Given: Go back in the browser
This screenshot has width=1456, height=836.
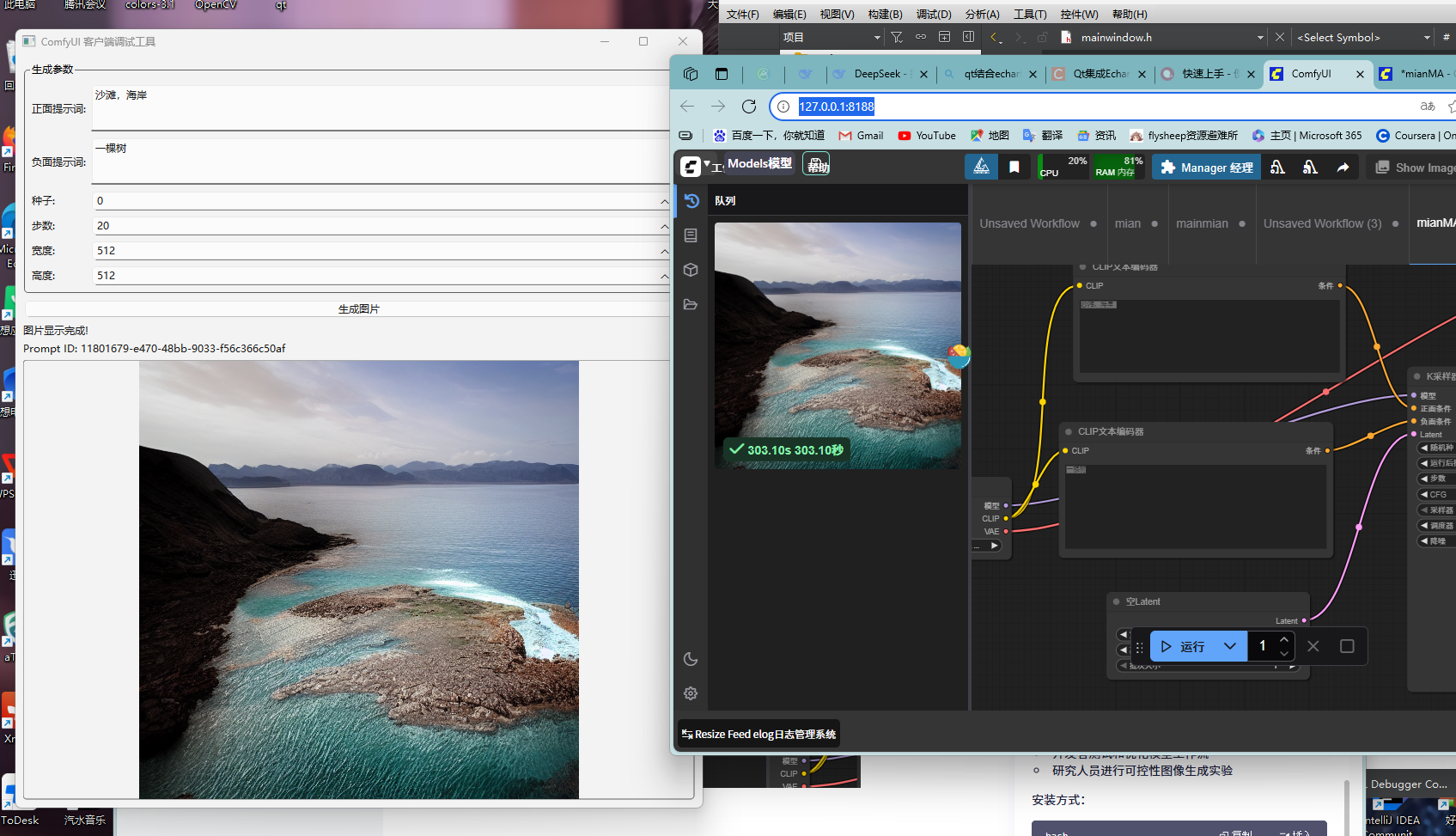Looking at the screenshot, I should [687, 107].
